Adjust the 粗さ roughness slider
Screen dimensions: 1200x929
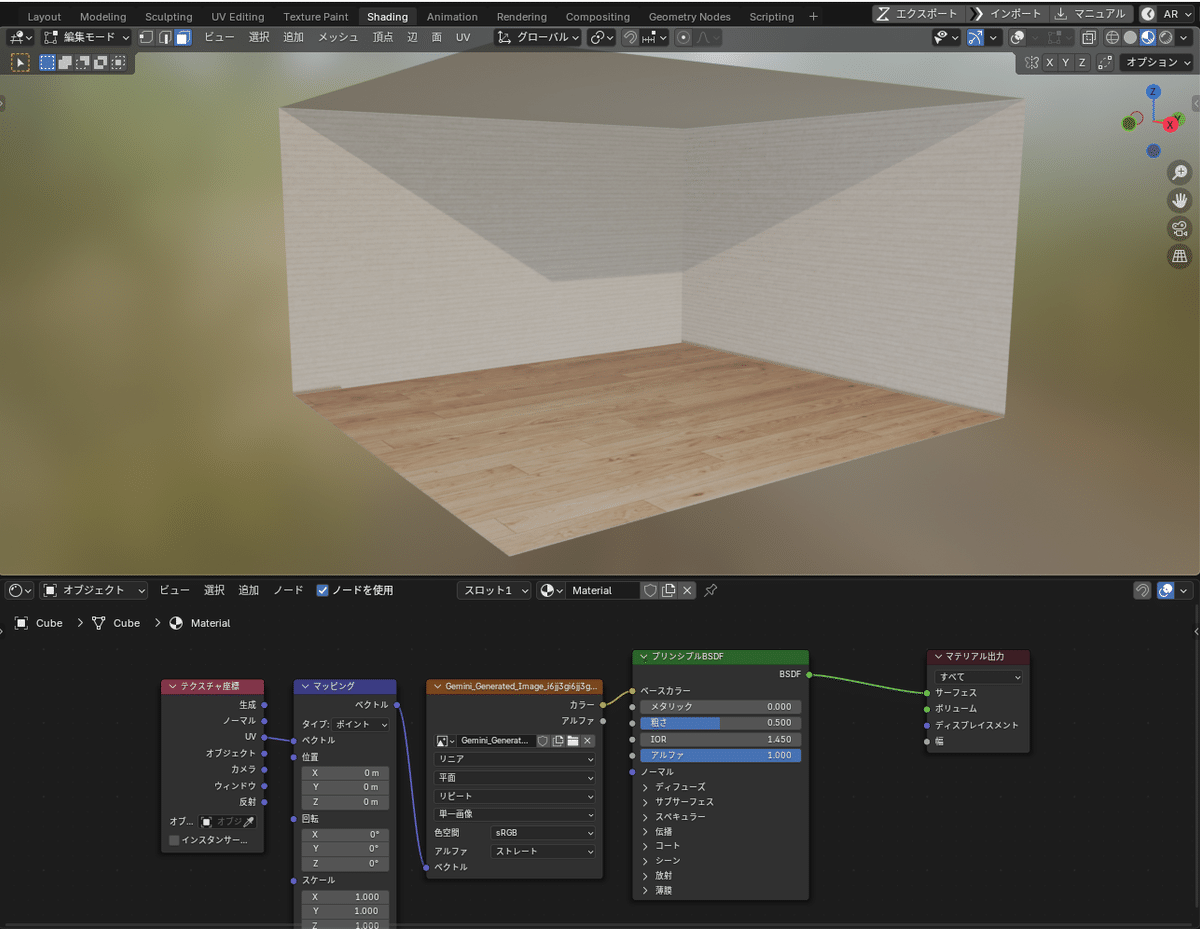[x=720, y=723]
